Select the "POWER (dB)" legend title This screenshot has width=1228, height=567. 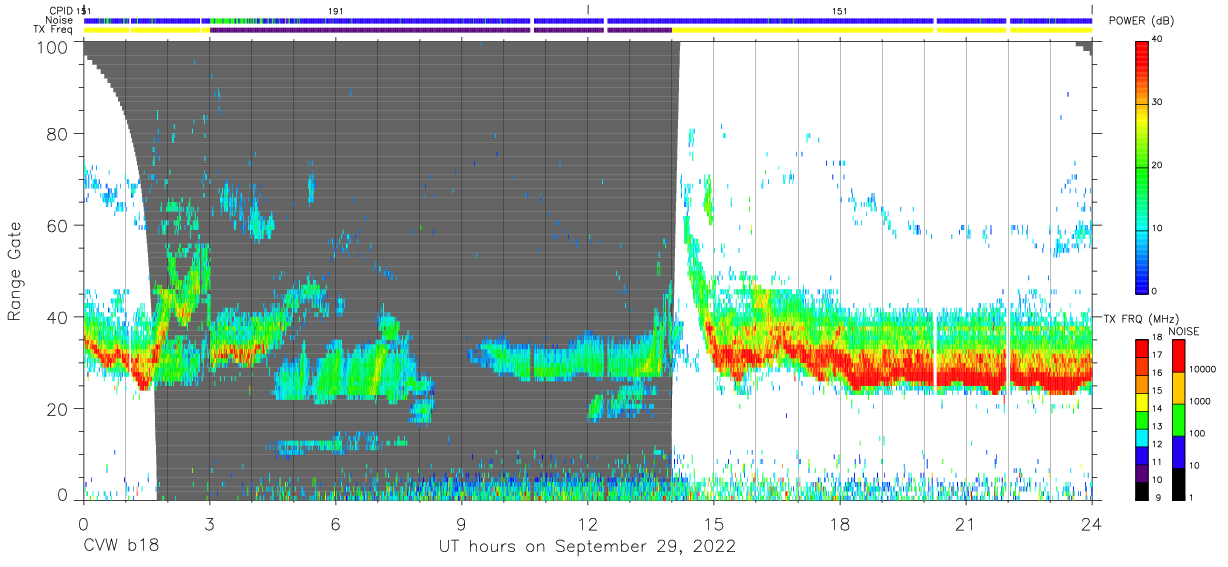point(1142,21)
